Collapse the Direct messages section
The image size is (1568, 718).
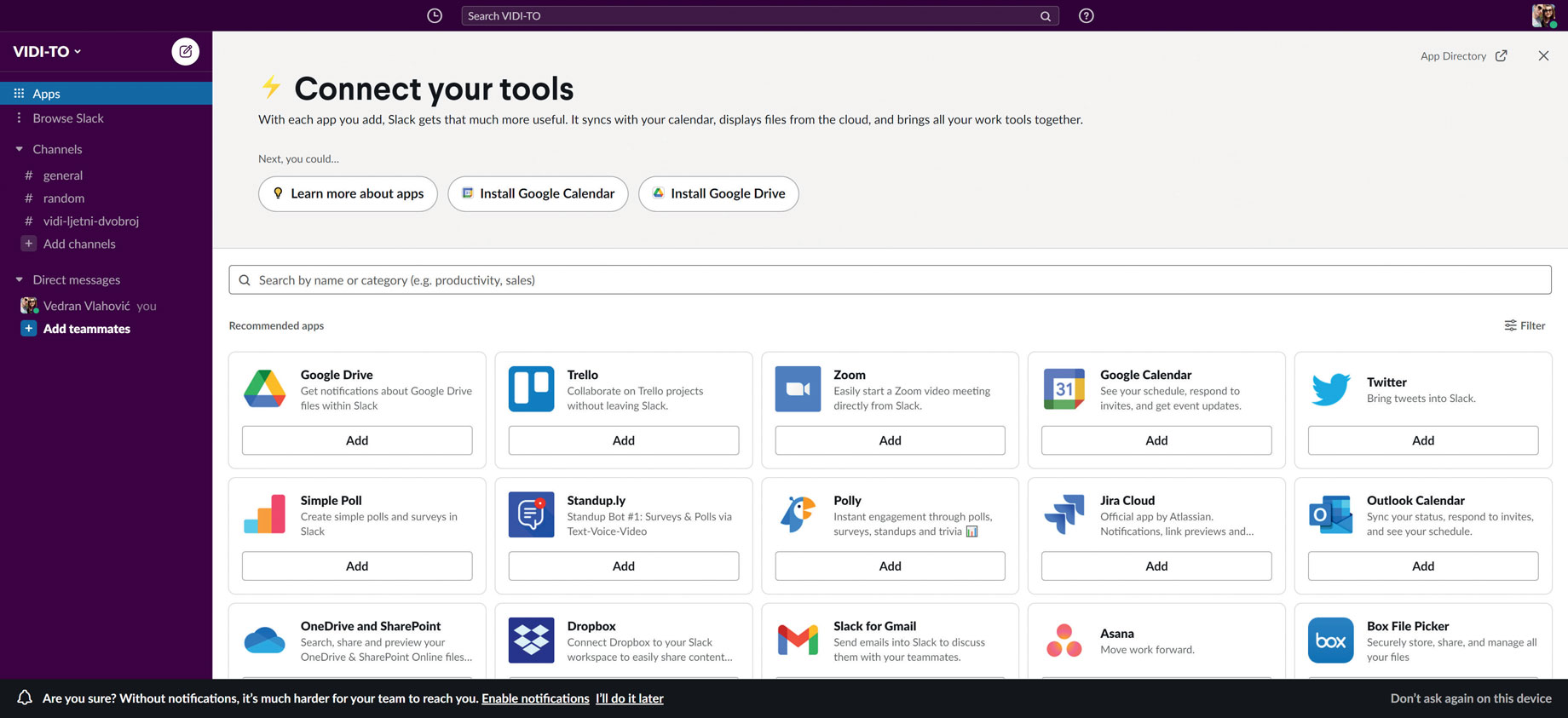point(20,279)
